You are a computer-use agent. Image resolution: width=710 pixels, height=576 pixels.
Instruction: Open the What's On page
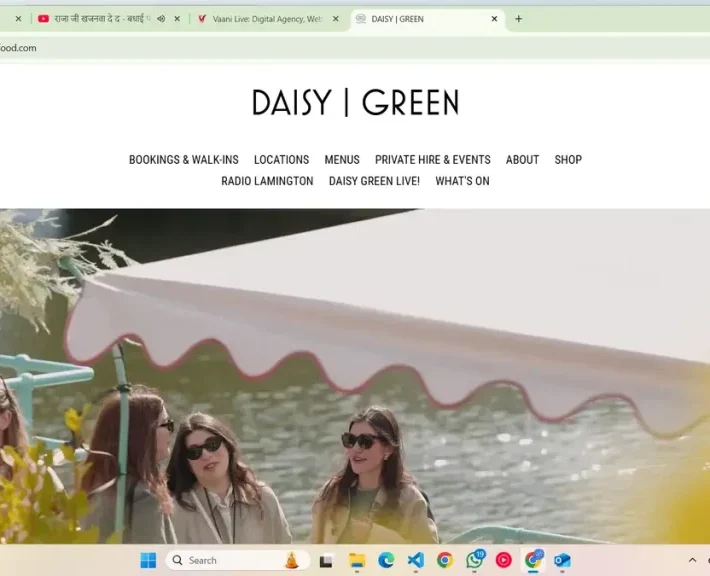click(x=462, y=181)
